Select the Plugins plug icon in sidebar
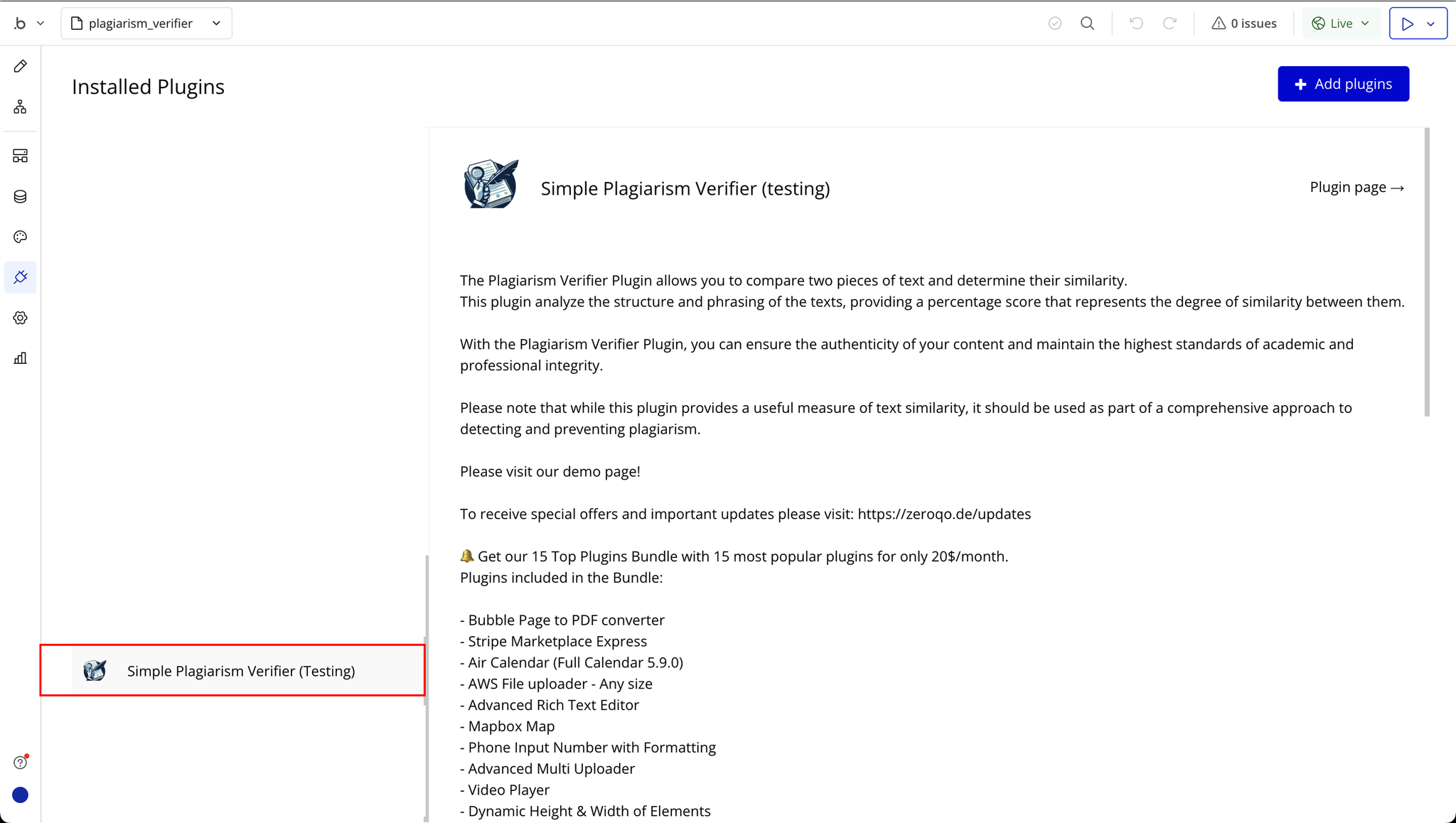Viewport: 1456px width, 823px height. click(x=20, y=277)
